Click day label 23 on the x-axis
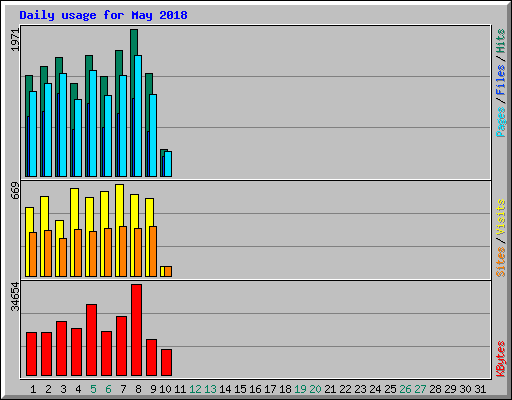 (360, 389)
